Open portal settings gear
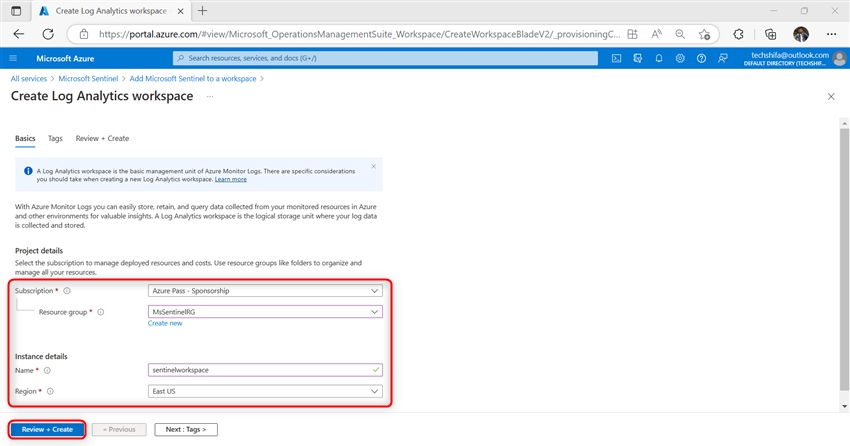 pyautogui.click(x=680, y=58)
